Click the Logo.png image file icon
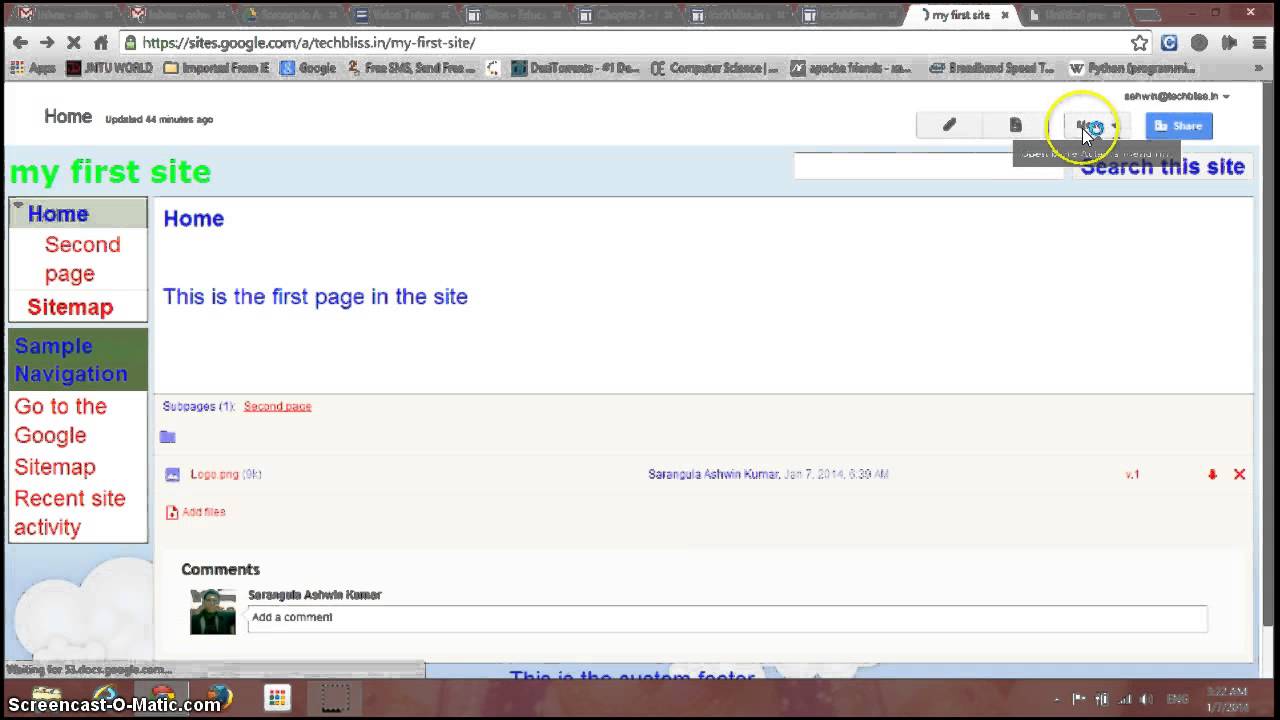This screenshot has height=720, width=1280. [x=172, y=475]
